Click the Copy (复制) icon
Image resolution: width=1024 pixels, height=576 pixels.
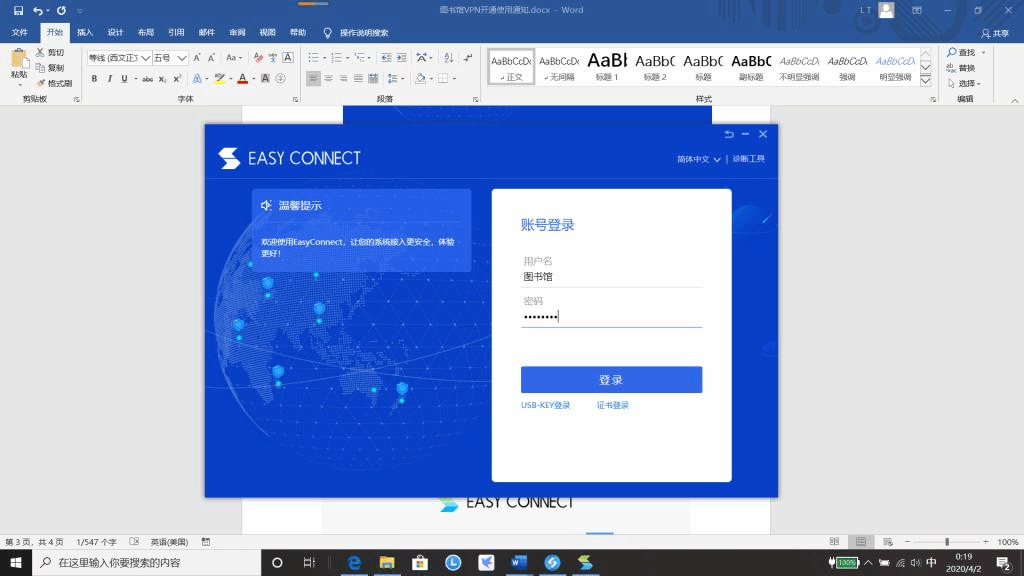pyautogui.click(x=40, y=68)
